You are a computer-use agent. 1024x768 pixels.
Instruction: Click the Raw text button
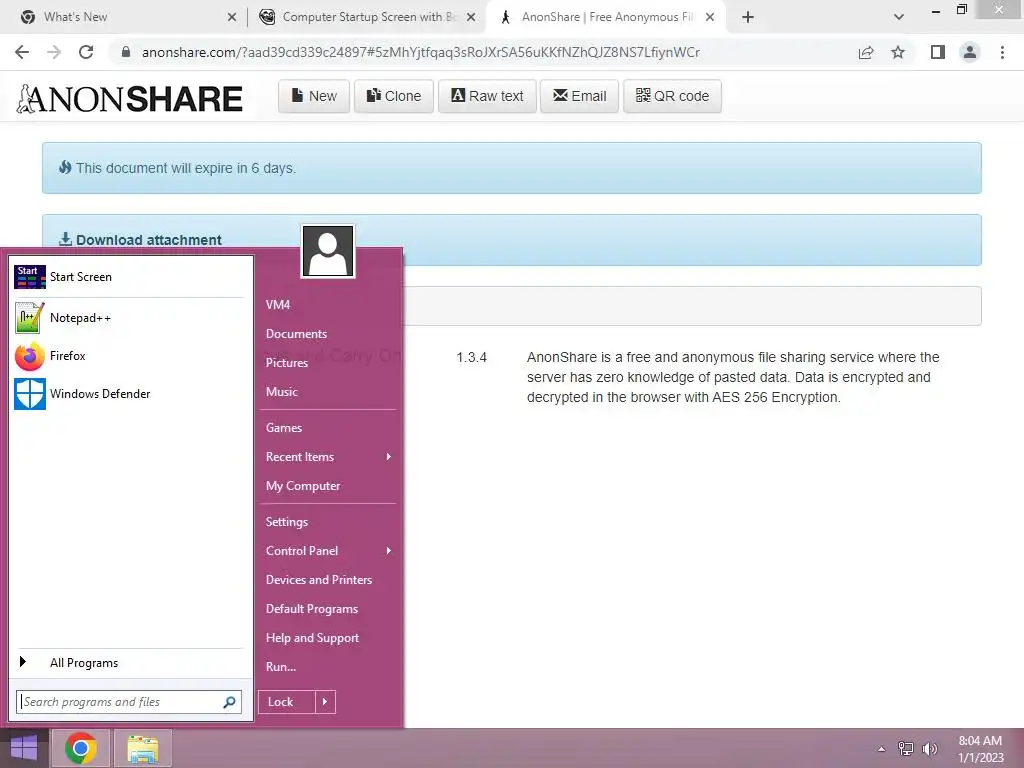click(x=487, y=96)
